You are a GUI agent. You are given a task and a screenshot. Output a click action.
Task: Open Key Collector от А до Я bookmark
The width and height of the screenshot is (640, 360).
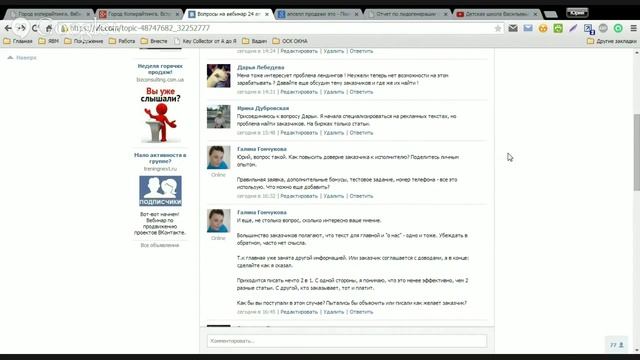pyautogui.click(x=205, y=41)
